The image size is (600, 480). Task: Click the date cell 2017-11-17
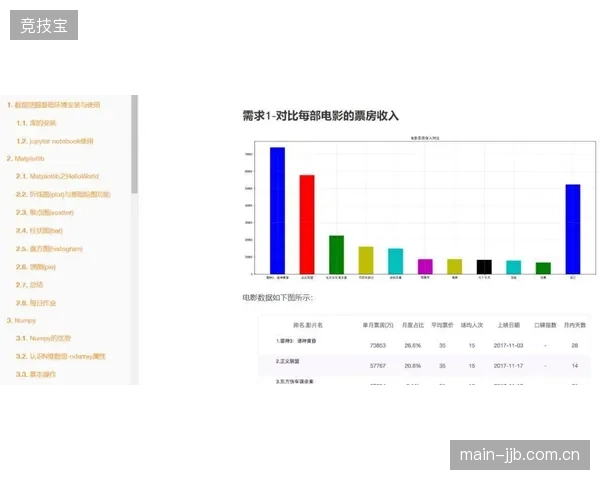coord(508,366)
